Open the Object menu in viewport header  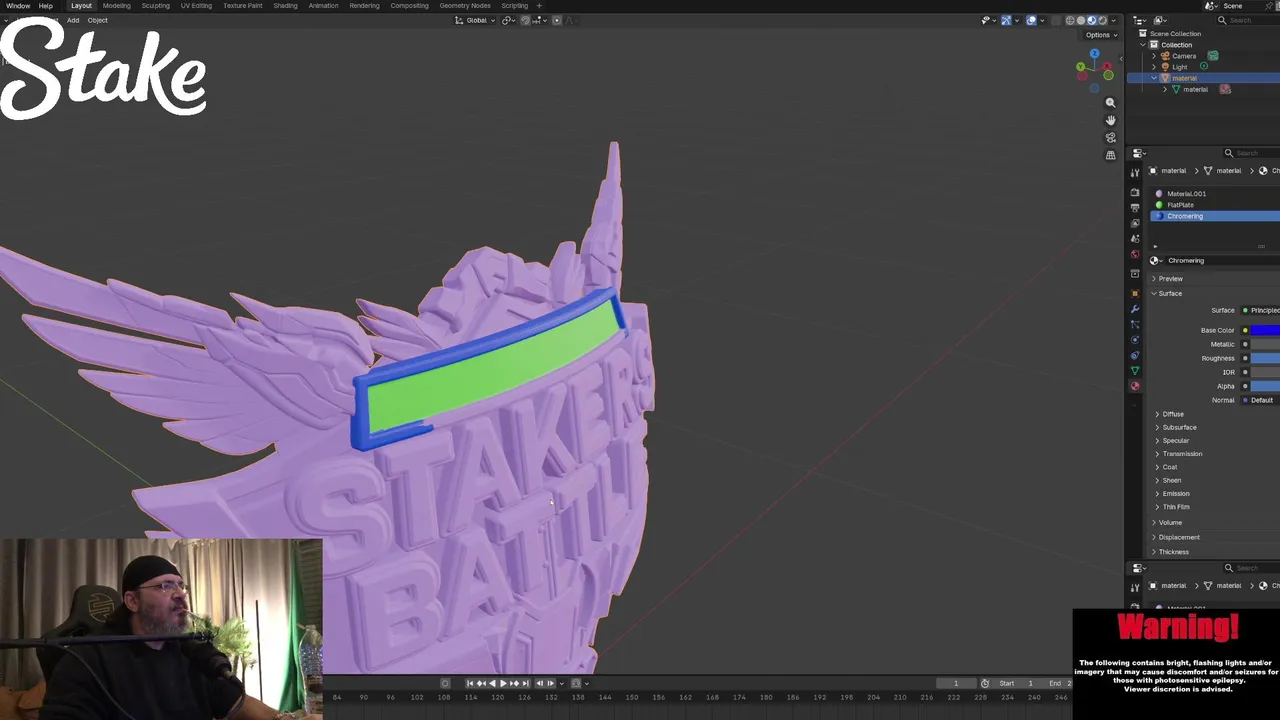[97, 20]
